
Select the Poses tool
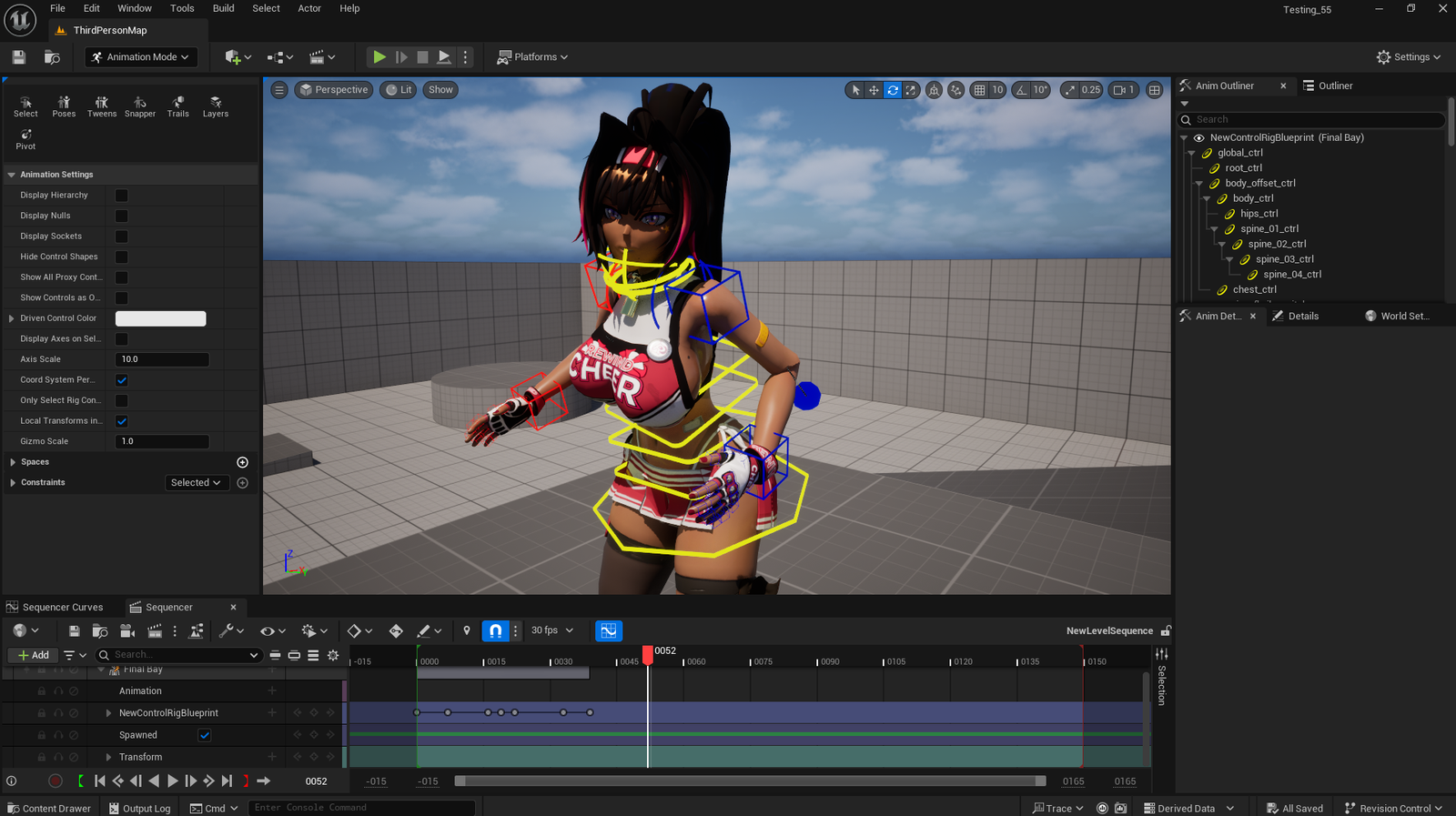tap(64, 106)
